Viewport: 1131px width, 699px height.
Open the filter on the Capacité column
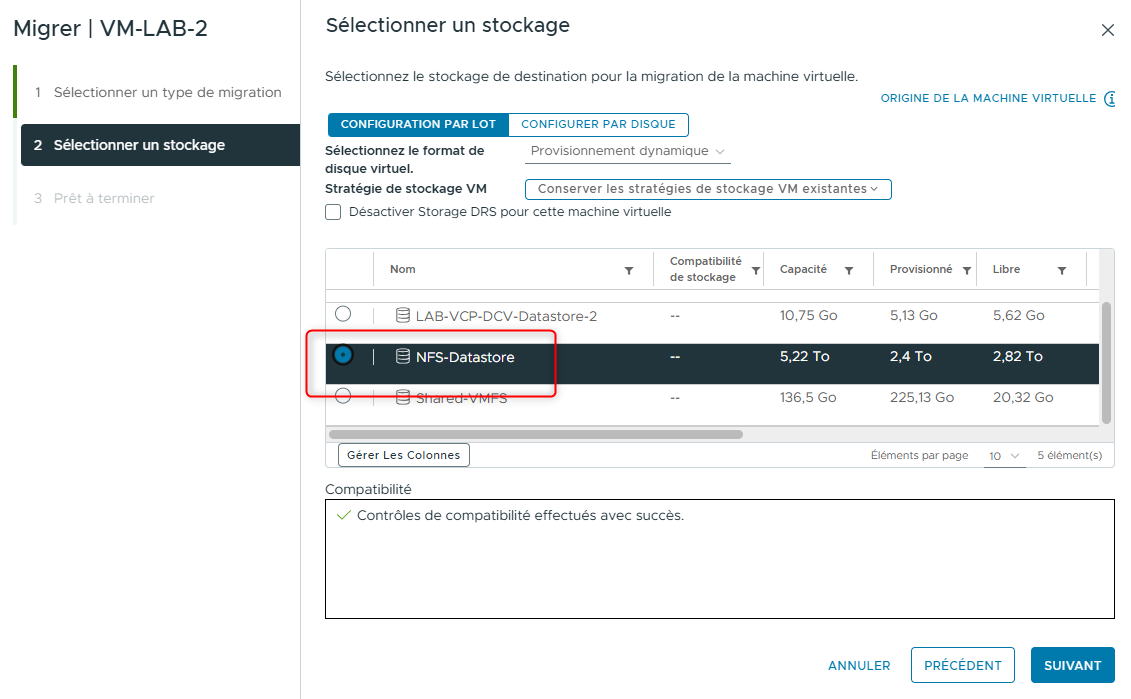pyautogui.click(x=851, y=269)
